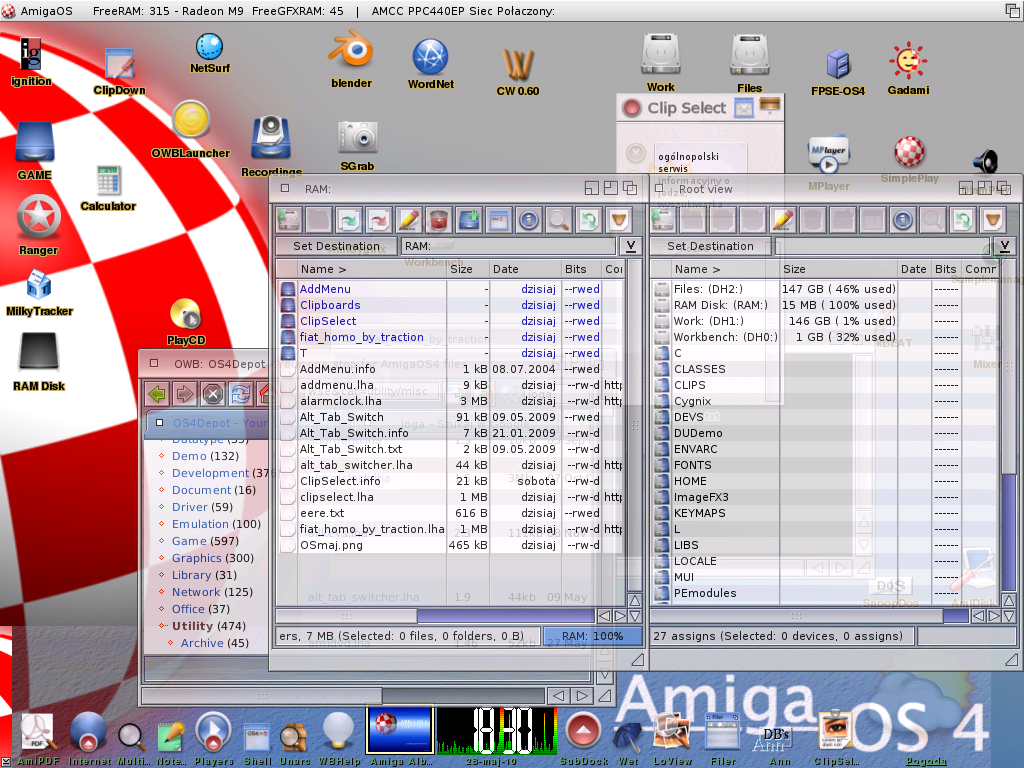Open the RAM: pane path dropdown
This screenshot has width=1024, height=768.
coord(630,246)
